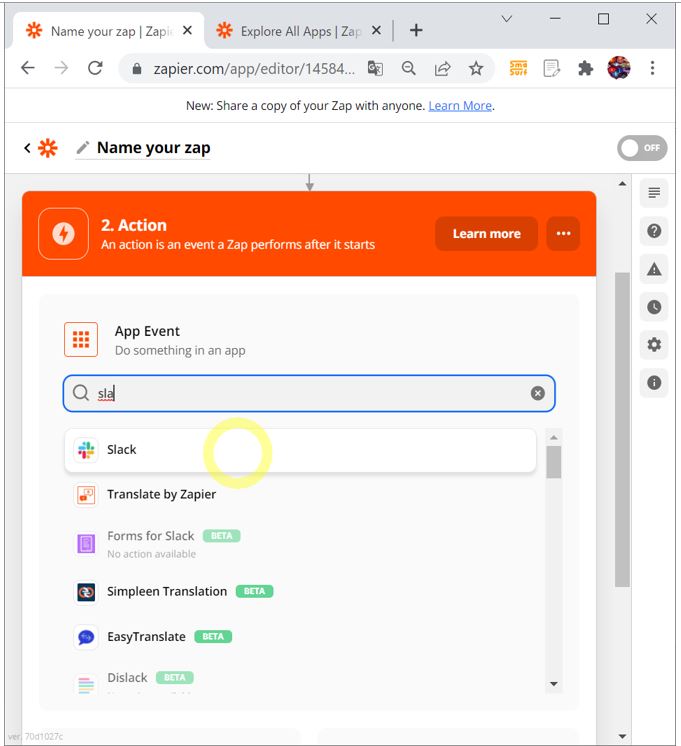Open the Extensions puzzle piece menu
Viewport: 681px width, 746px height.
585,69
